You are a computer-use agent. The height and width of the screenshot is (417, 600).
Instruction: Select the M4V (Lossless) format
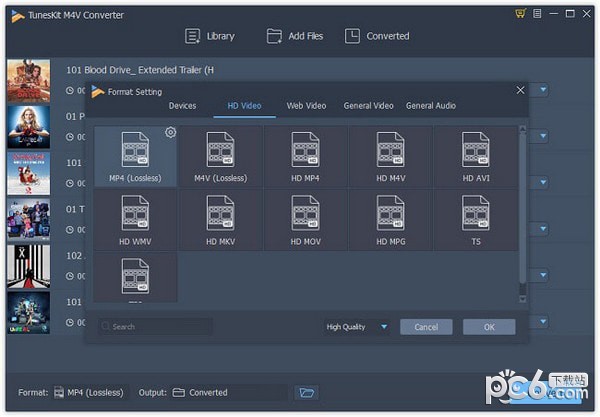(x=220, y=156)
